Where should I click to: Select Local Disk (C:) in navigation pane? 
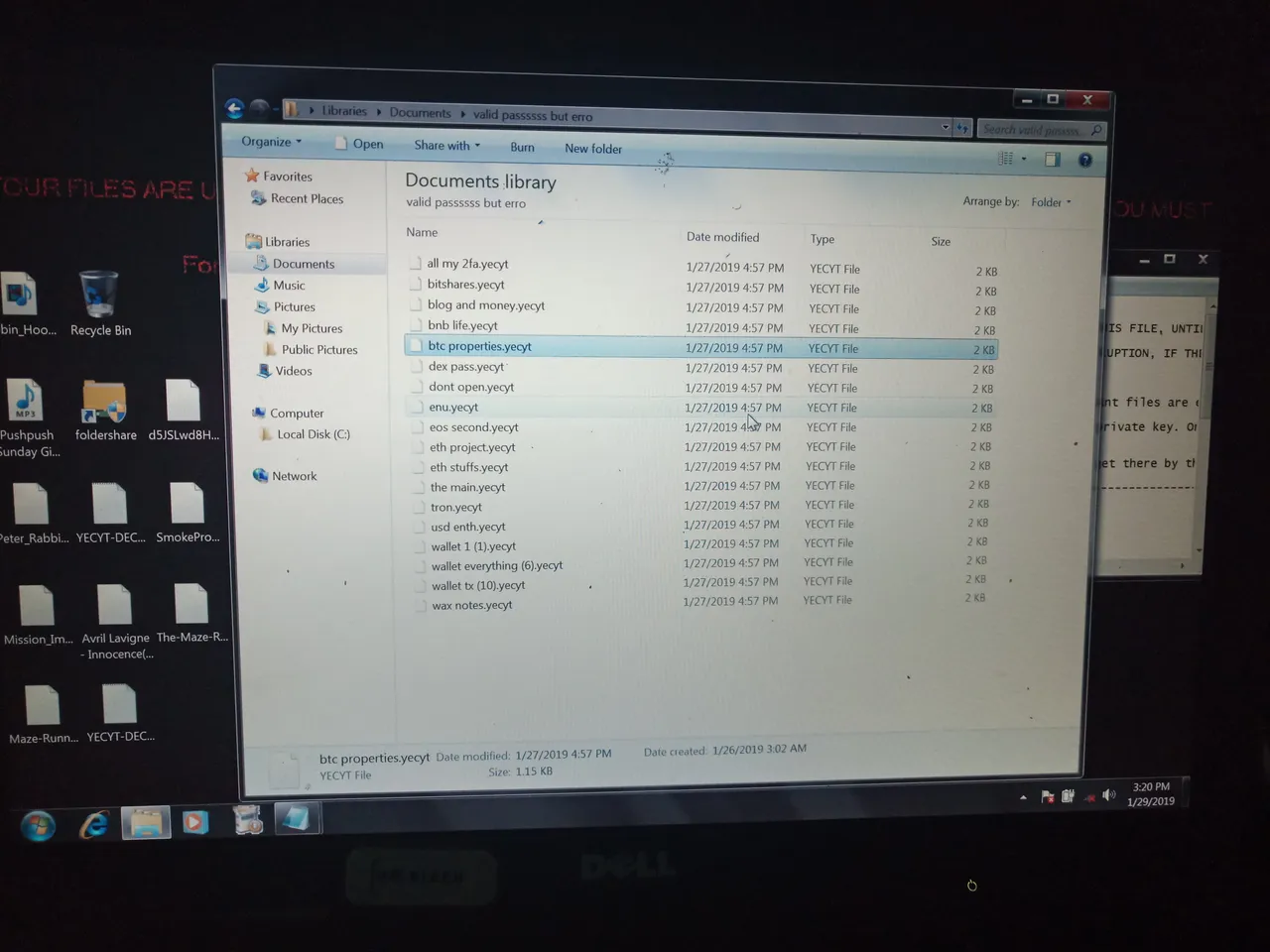pyautogui.click(x=305, y=434)
